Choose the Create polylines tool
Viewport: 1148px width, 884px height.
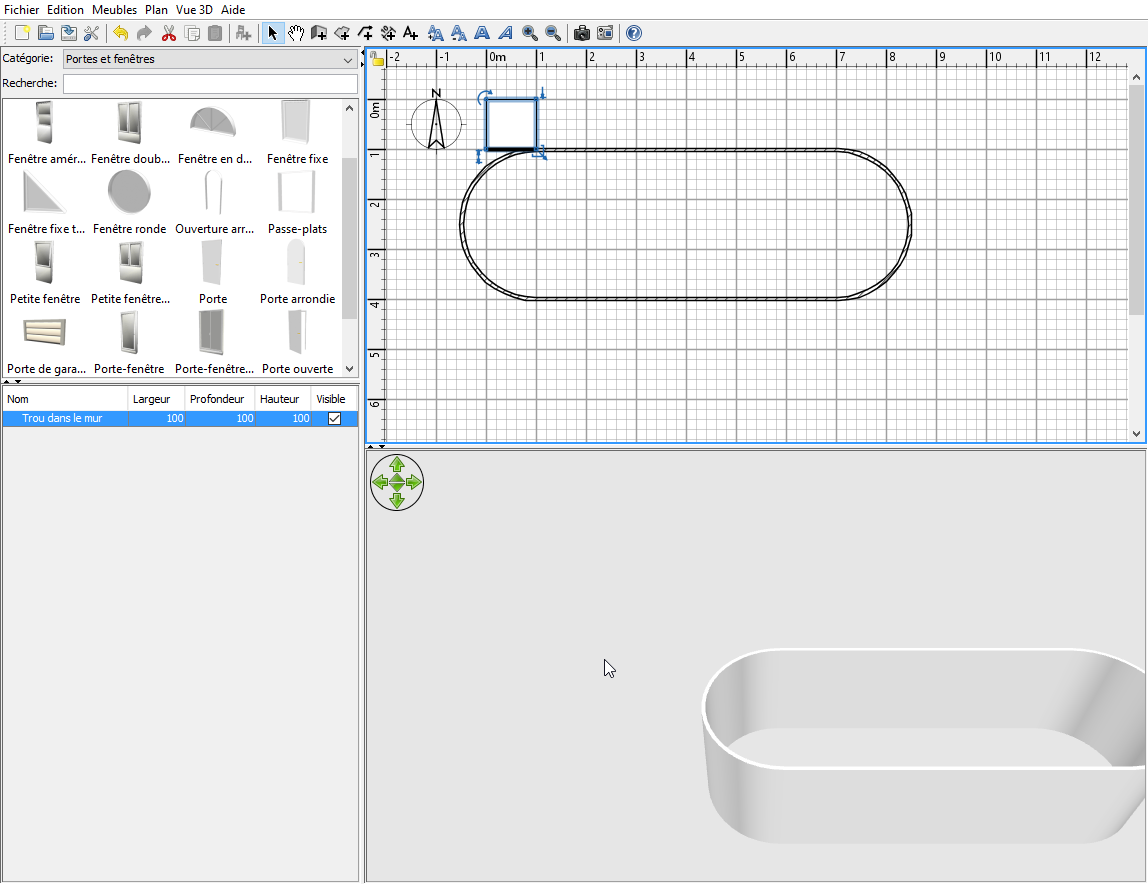[365, 33]
